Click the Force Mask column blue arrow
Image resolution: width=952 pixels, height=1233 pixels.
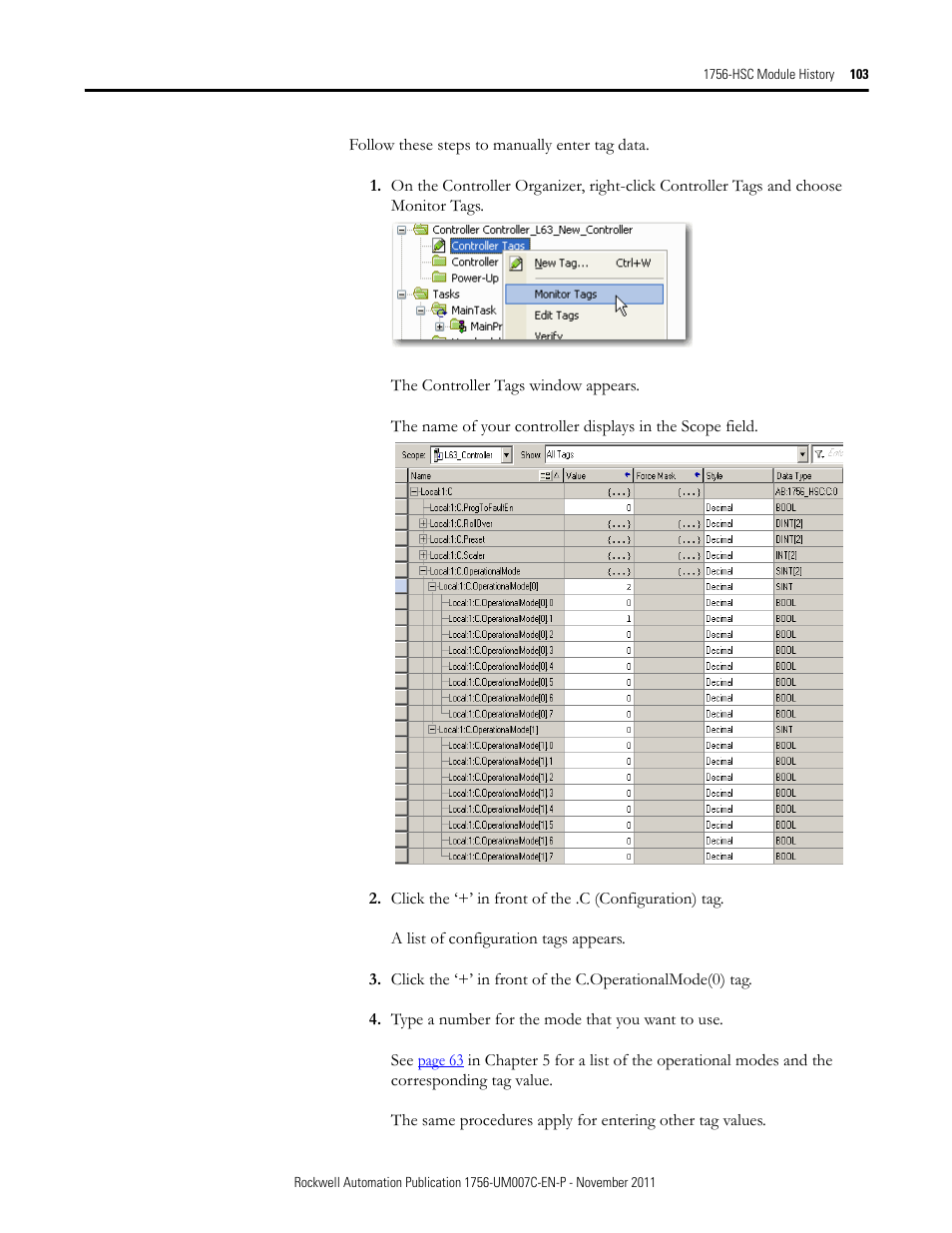pos(697,475)
